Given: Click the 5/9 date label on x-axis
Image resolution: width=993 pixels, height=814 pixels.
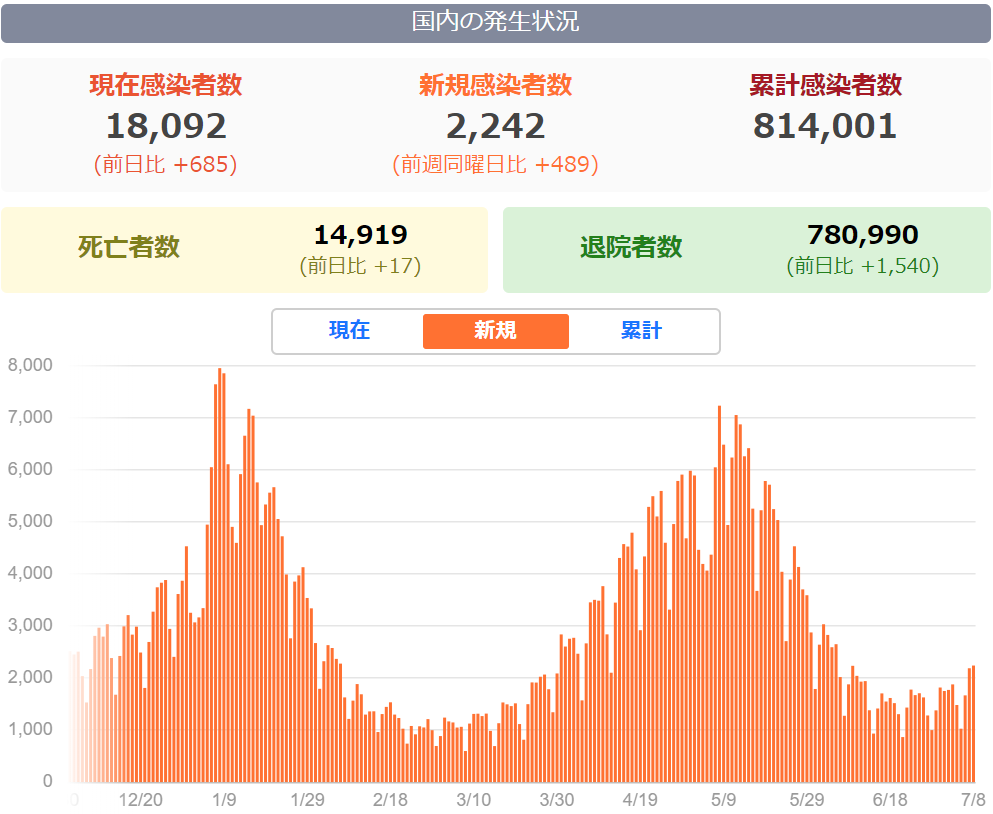Looking at the screenshot, I should (x=724, y=800).
